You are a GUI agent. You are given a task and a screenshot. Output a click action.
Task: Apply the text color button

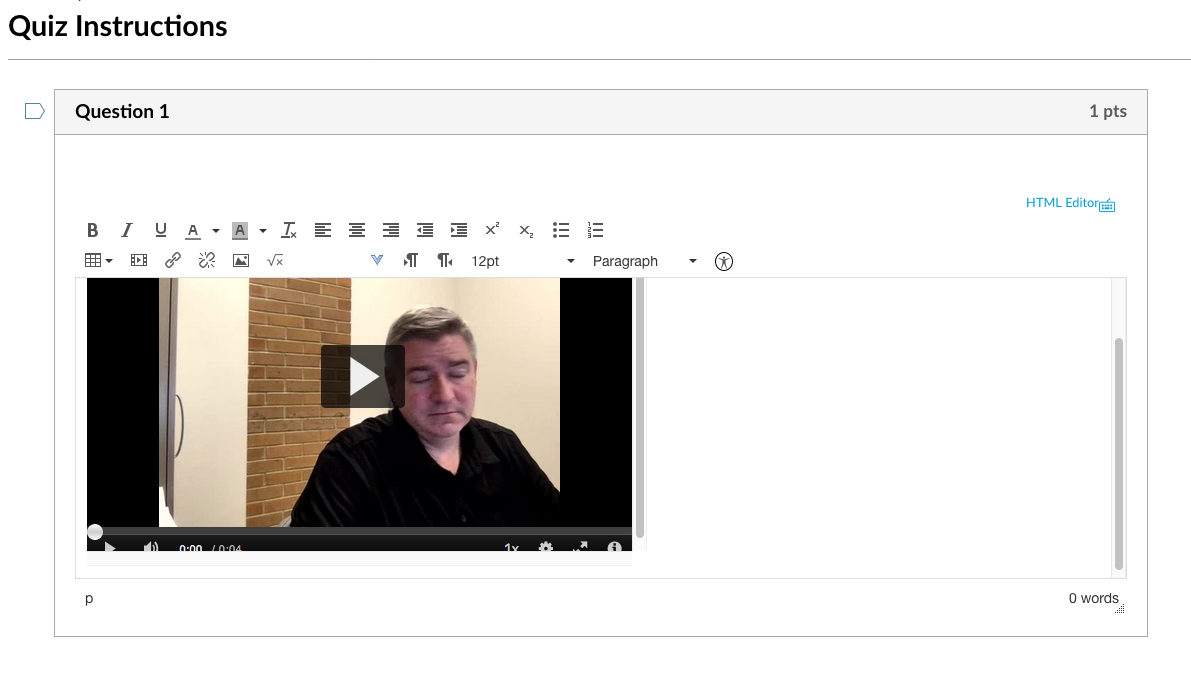click(x=193, y=230)
